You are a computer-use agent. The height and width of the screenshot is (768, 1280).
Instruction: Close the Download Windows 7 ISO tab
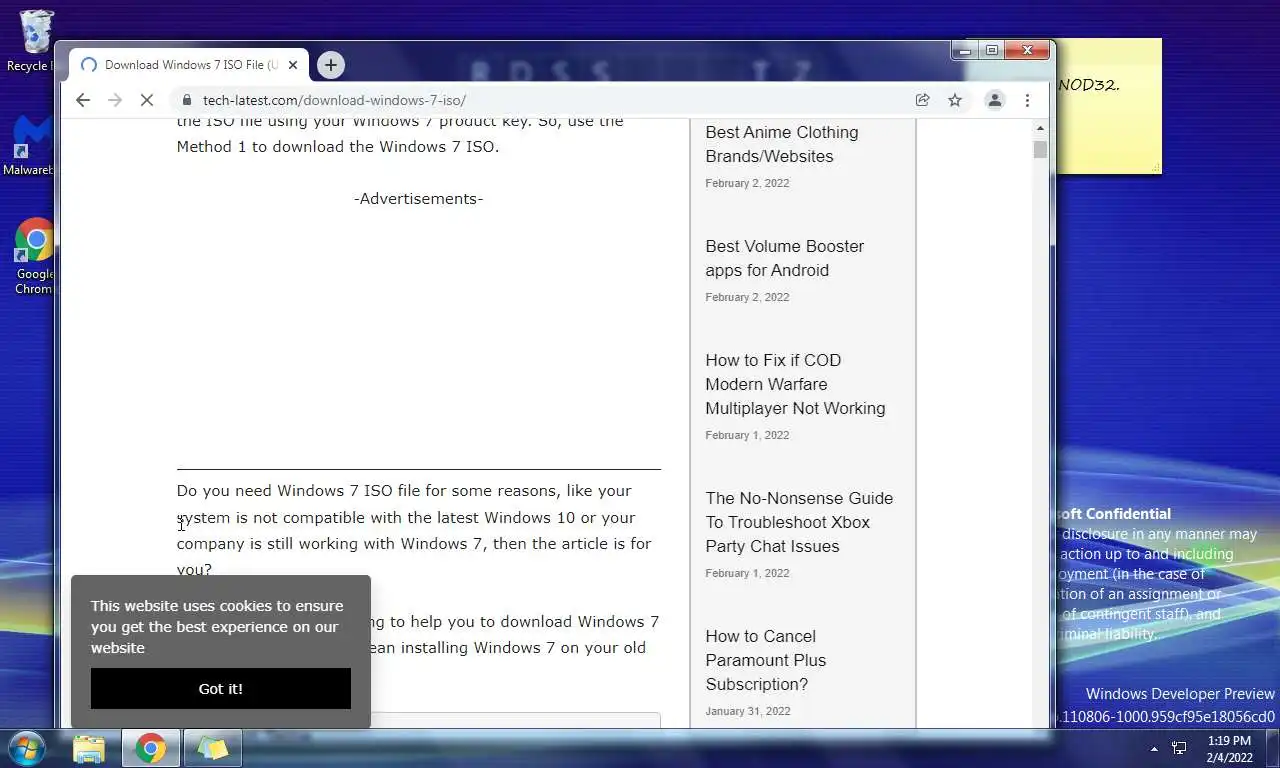click(x=293, y=65)
